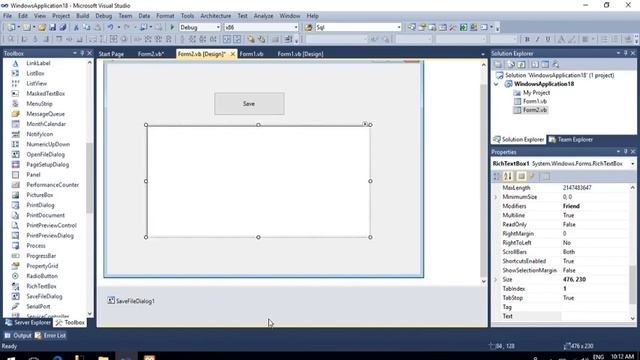The image size is (640, 360).
Task: Sort properties alphabetically in Properties window
Action: coord(508,176)
